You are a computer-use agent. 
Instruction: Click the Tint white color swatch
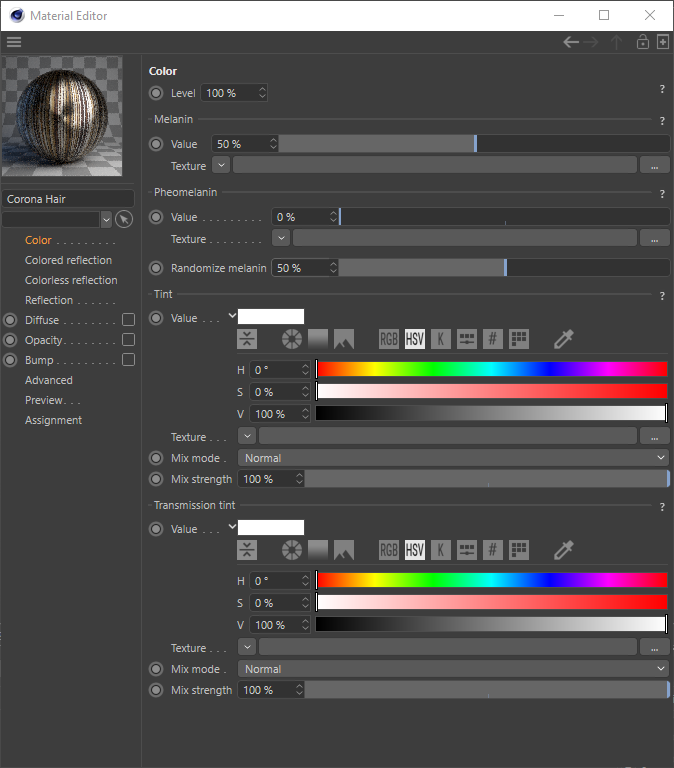click(271, 316)
